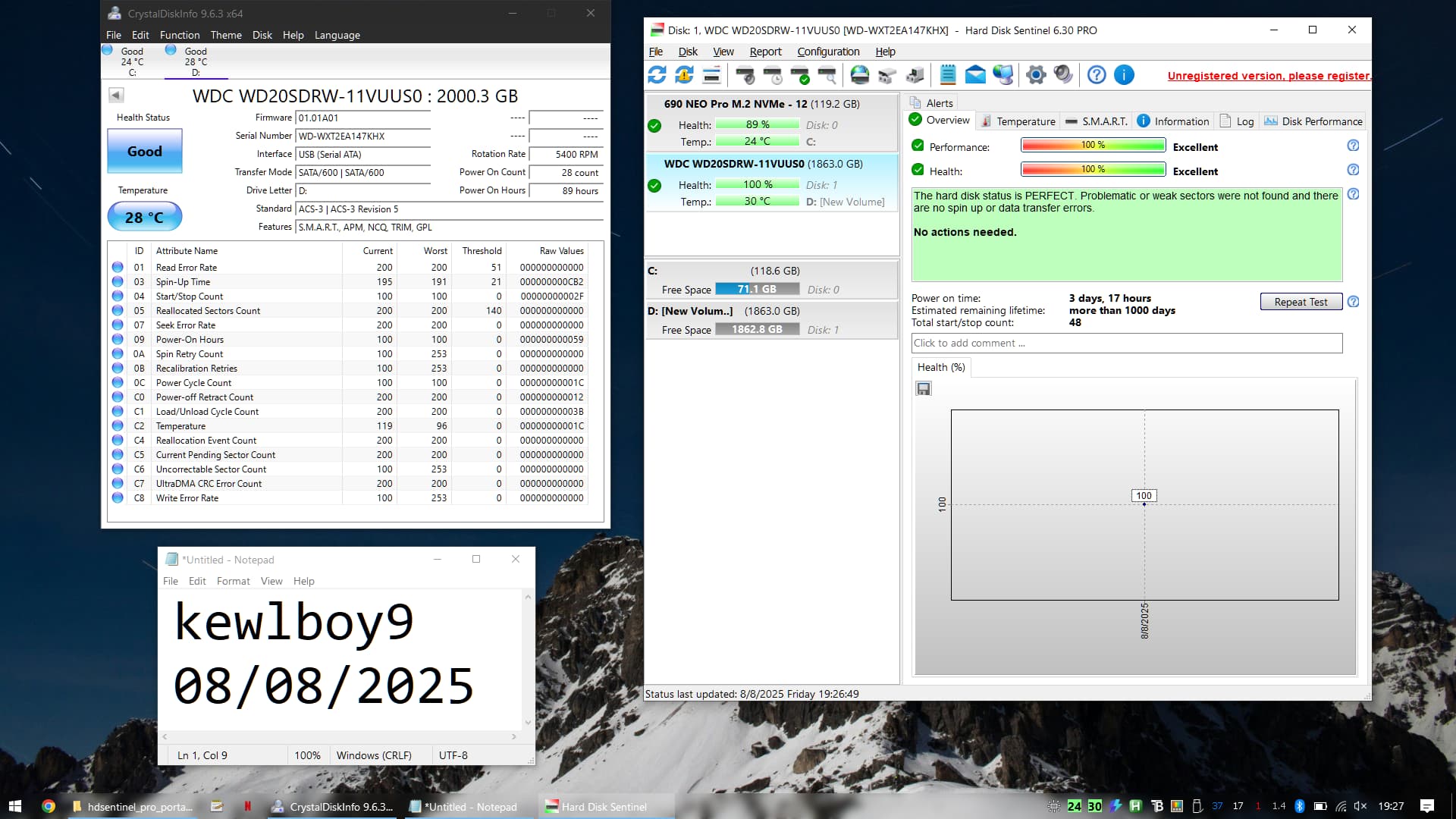This screenshot has height=819, width=1456.
Task: Click the Good health status button
Action: coord(145,151)
